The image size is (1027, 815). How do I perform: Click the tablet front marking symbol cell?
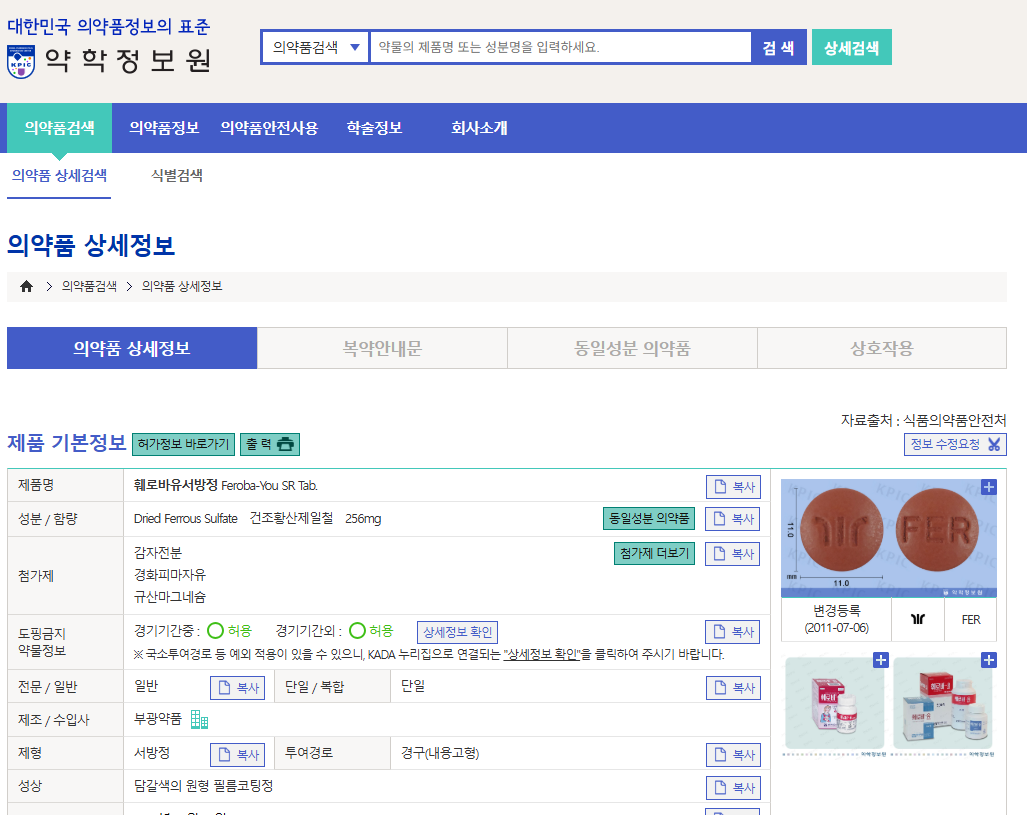coord(918,619)
